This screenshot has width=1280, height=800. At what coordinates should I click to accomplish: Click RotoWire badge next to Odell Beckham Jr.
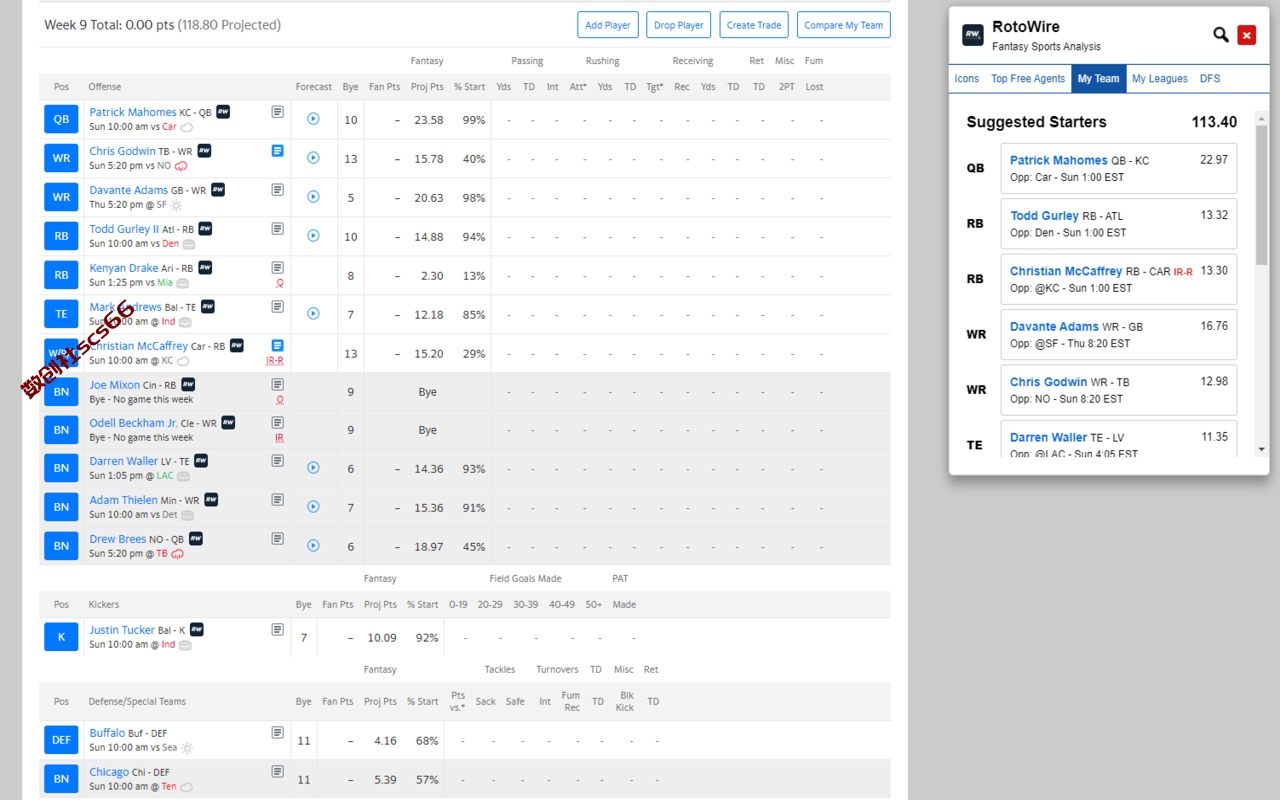pos(228,423)
